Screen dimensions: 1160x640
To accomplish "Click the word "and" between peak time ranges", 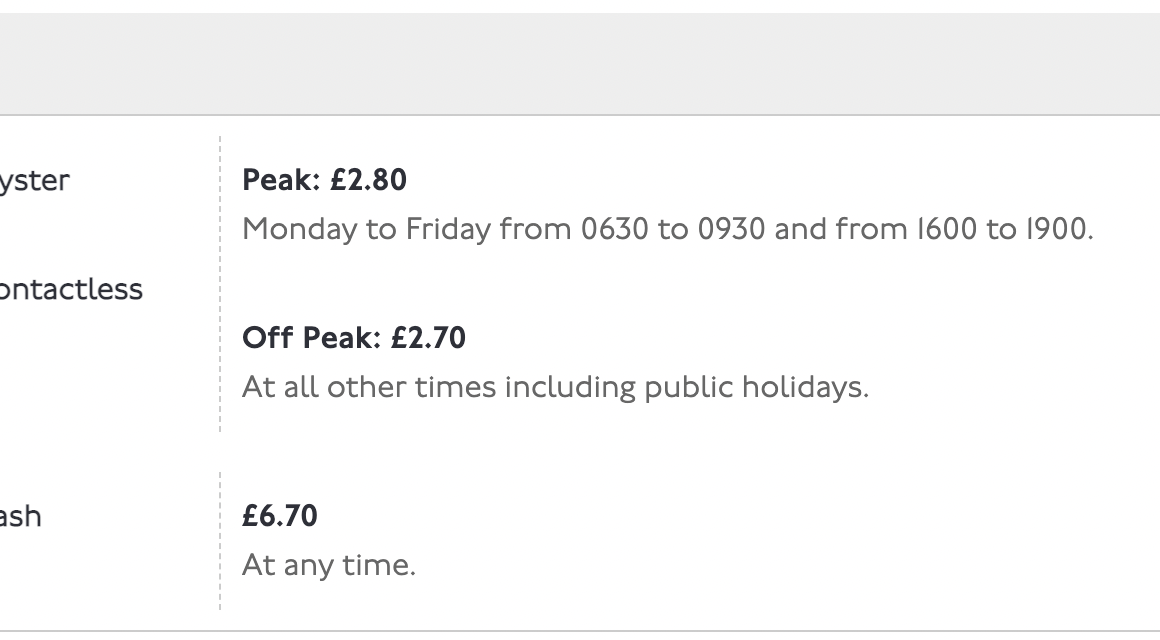I will pyautogui.click(x=801, y=230).
